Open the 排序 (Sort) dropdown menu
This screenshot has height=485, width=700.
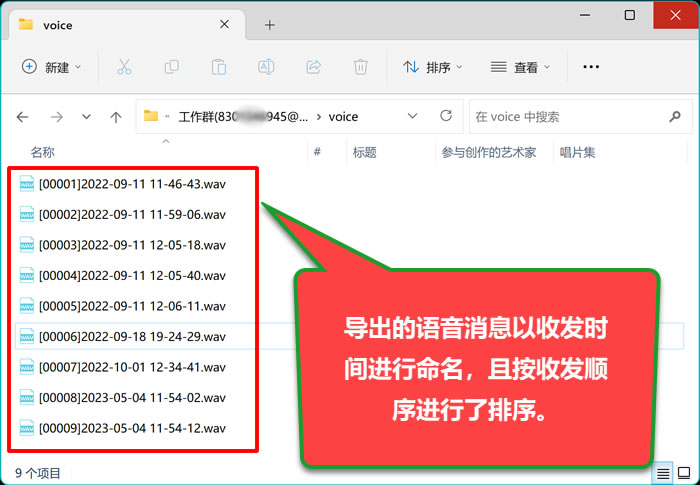click(x=433, y=67)
